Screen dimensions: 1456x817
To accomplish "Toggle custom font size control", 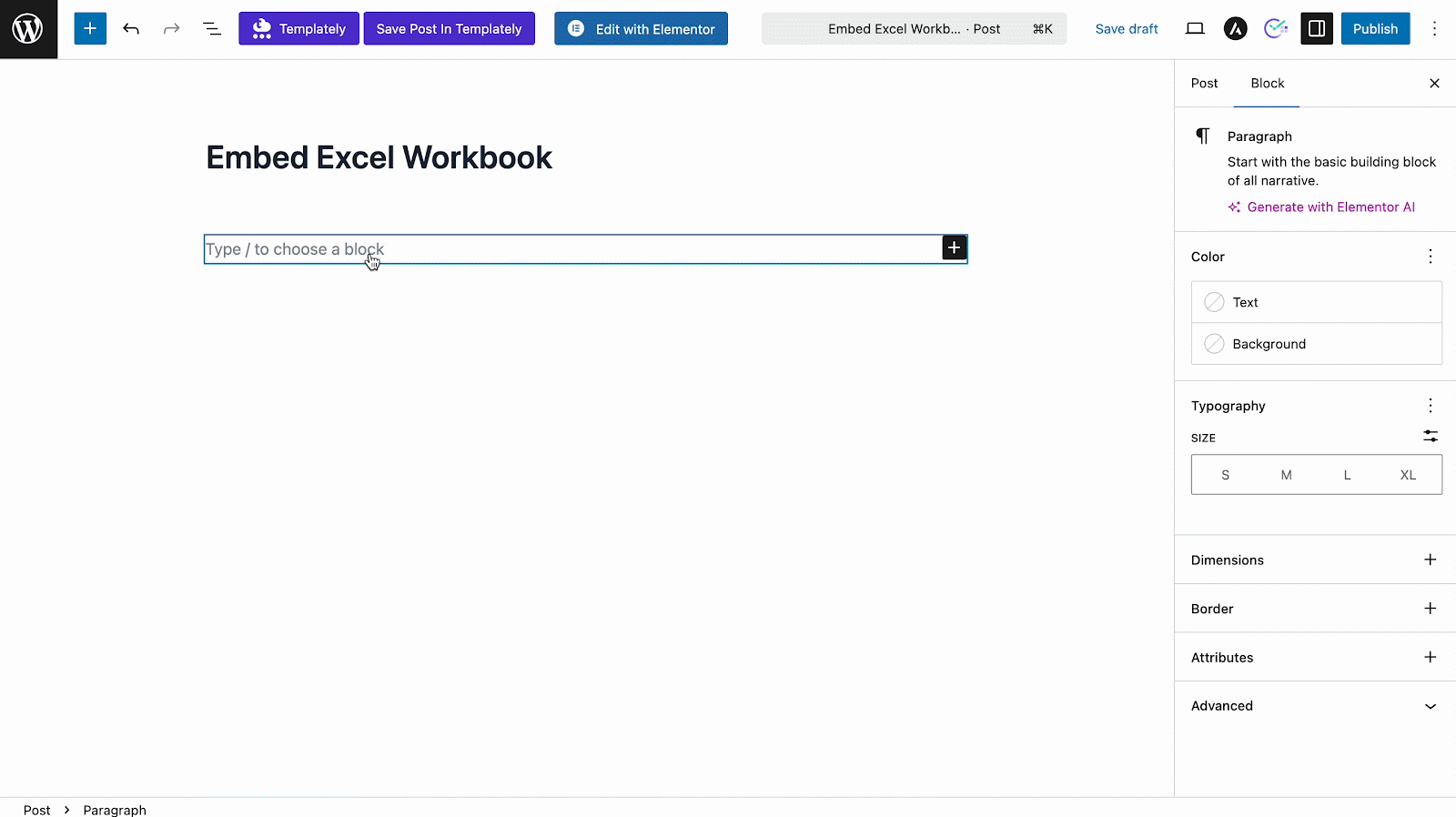I will (1431, 437).
